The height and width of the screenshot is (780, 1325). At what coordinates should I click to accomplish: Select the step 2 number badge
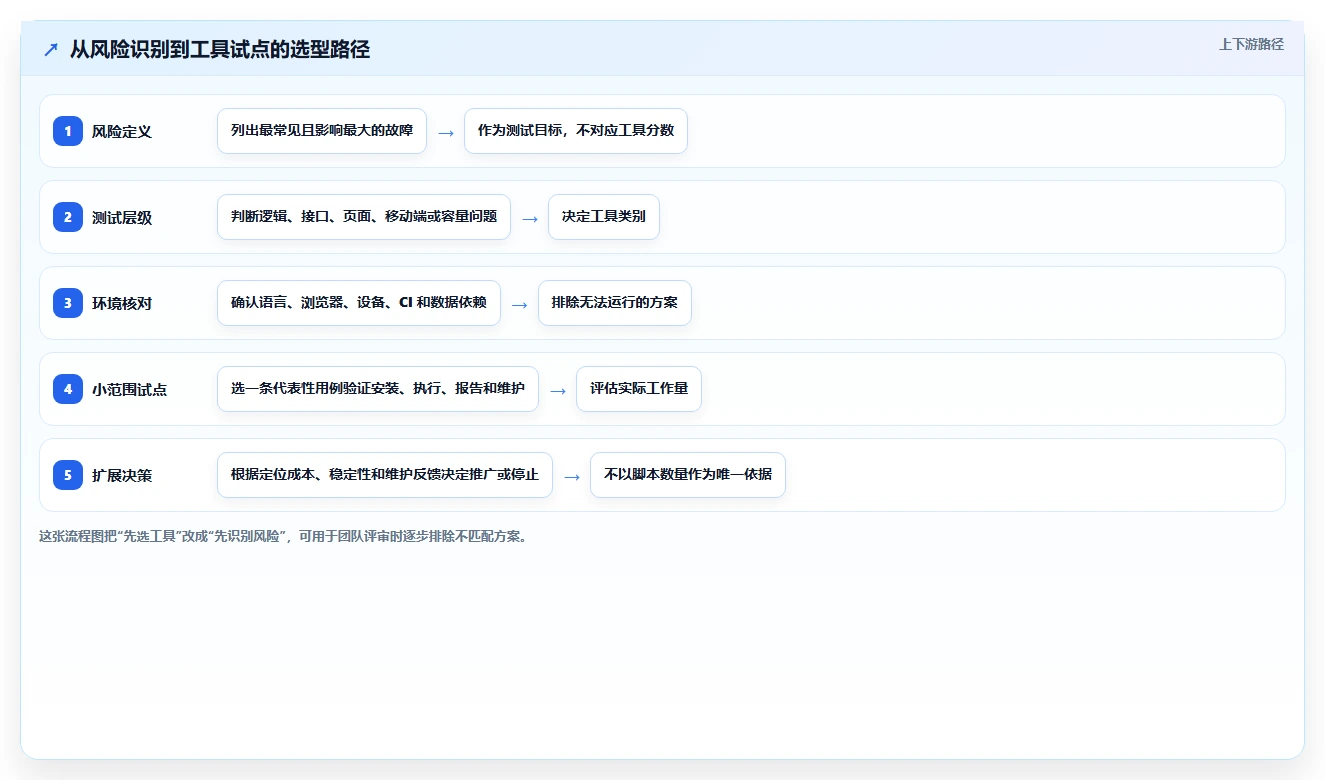click(68, 217)
